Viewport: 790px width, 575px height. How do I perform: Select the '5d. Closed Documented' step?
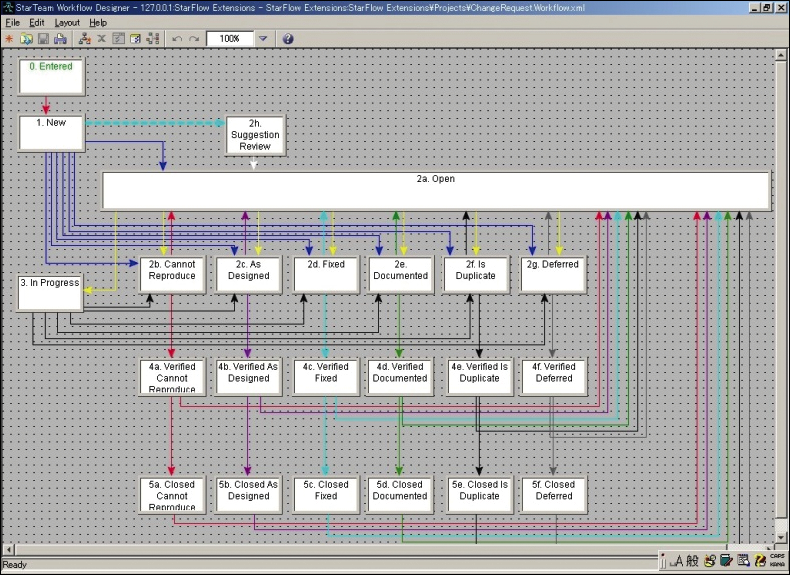point(400,495)
